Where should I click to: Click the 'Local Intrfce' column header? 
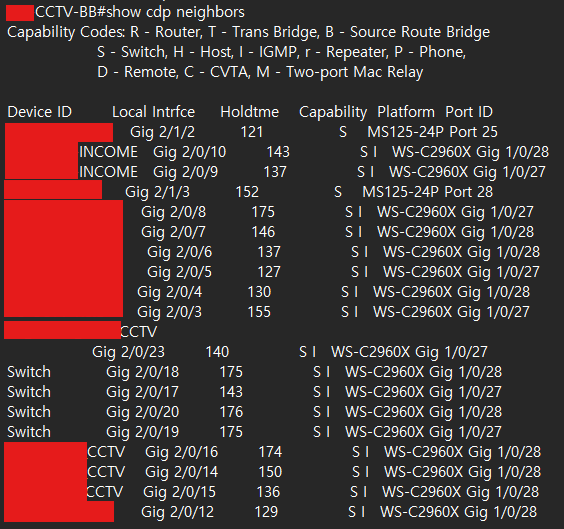point(154,112)
